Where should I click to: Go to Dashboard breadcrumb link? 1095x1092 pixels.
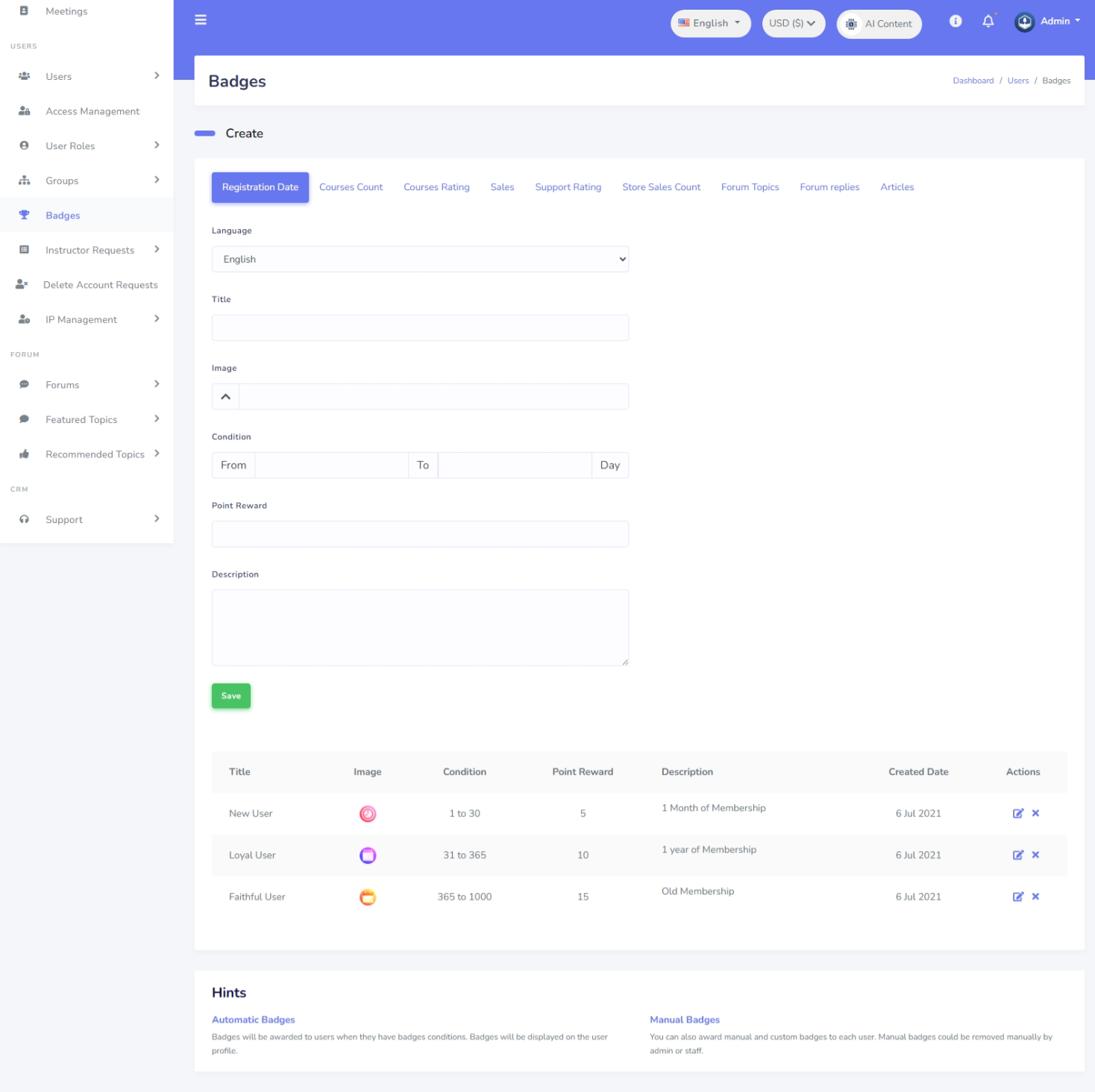[x=973, y=81]
